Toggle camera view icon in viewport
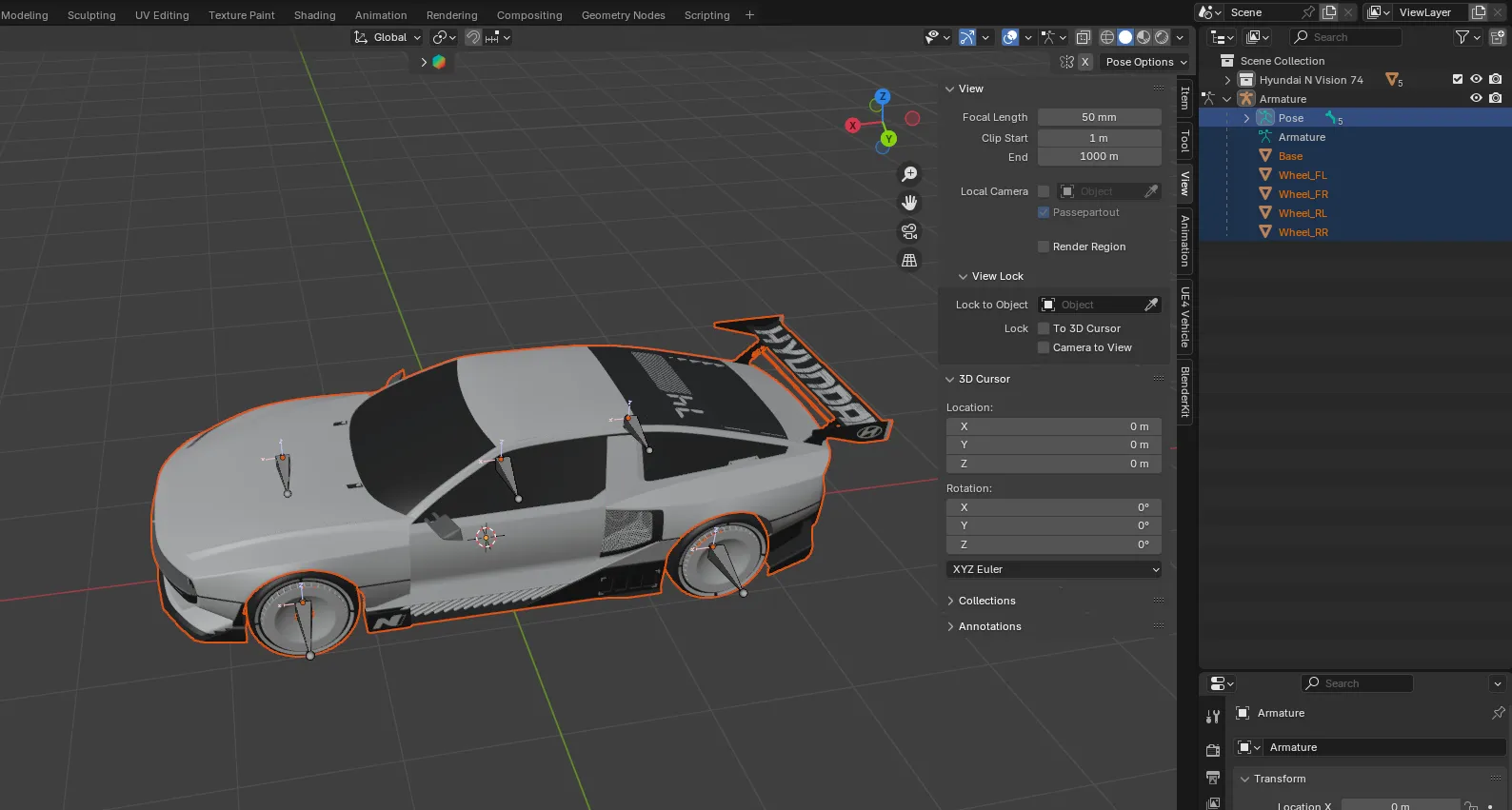The image size is (1512, 810). [909, 231]
